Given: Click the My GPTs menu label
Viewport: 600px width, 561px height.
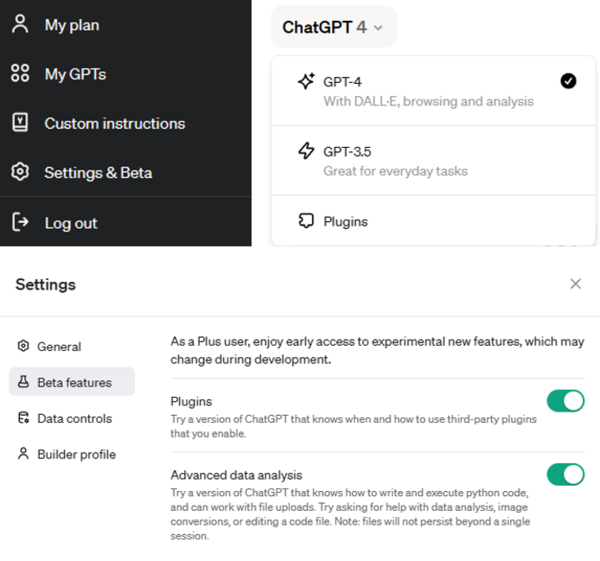Looking at the screenshot, I should 75,73.
